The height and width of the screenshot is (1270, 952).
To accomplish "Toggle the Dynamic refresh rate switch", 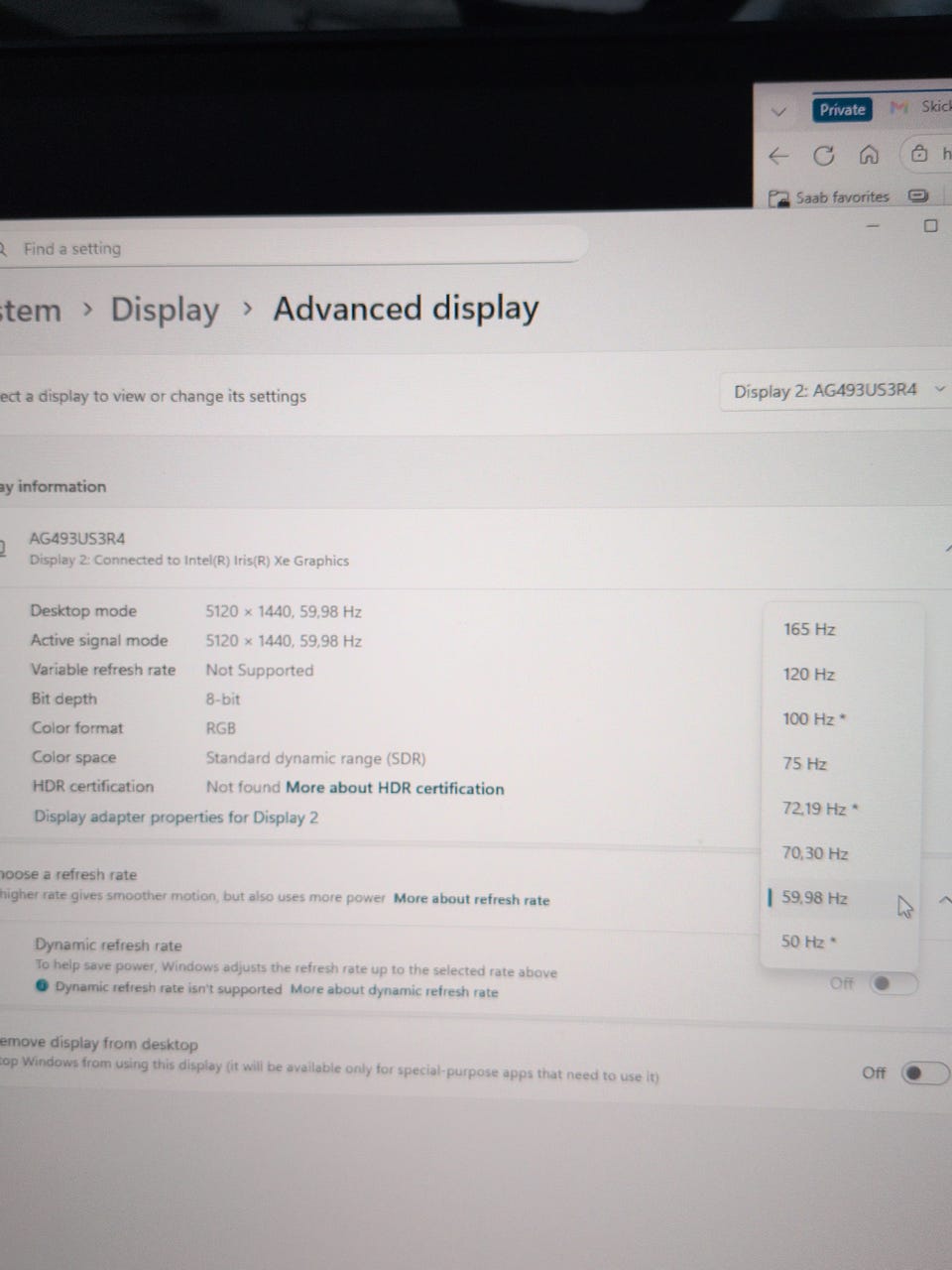I will coord(892,983).
